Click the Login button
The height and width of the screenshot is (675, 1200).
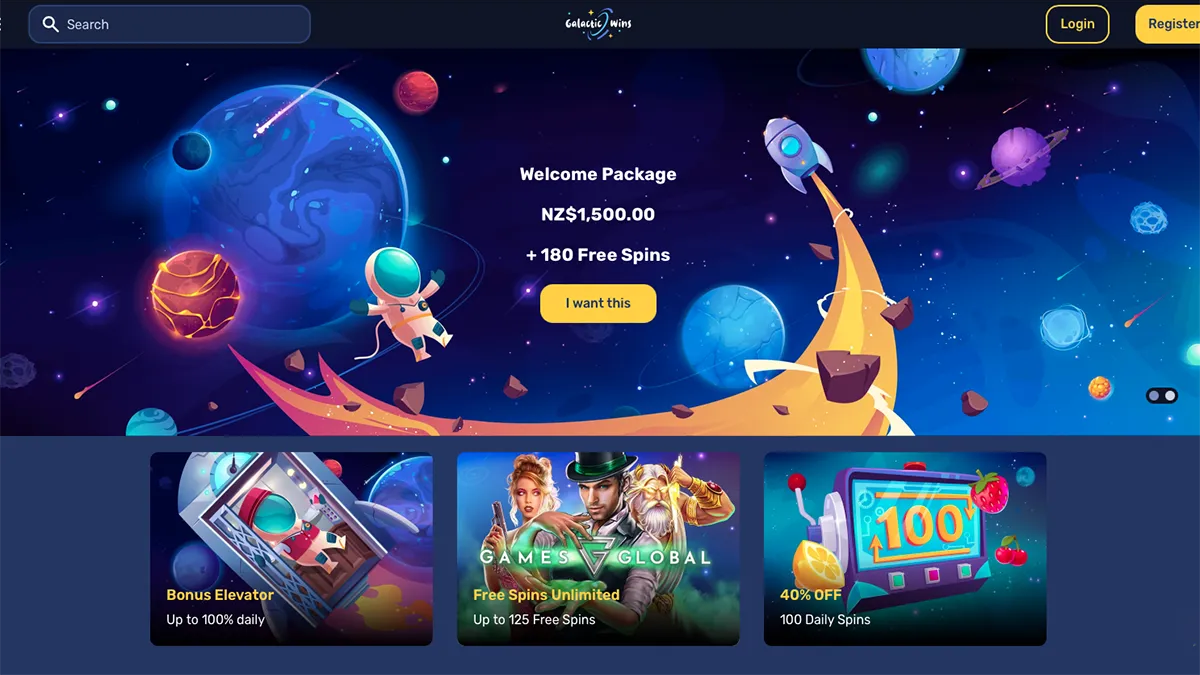click(1077, 24)
